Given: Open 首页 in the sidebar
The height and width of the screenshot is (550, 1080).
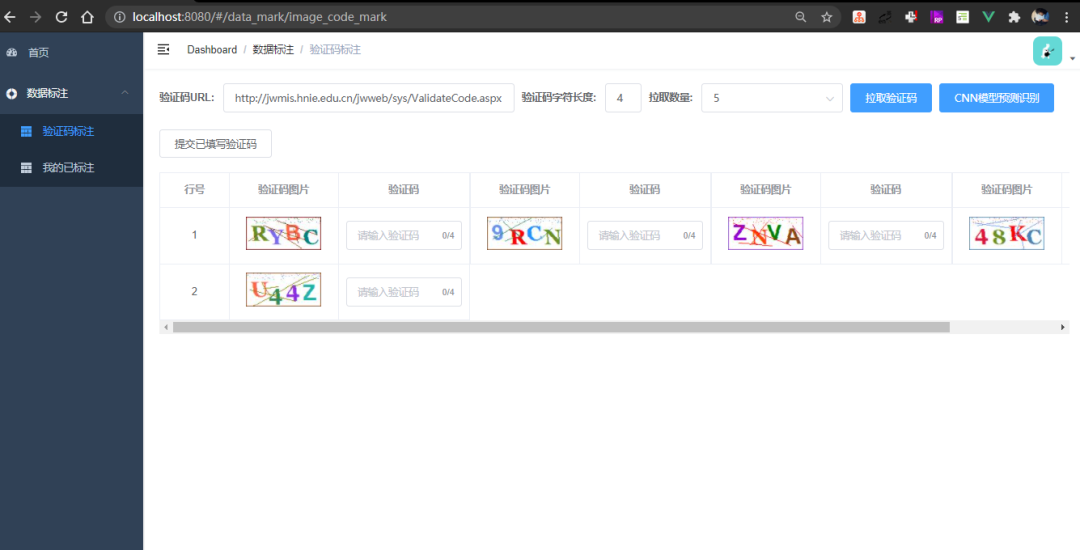Looking at the screenshot, I should pos(72,52).
